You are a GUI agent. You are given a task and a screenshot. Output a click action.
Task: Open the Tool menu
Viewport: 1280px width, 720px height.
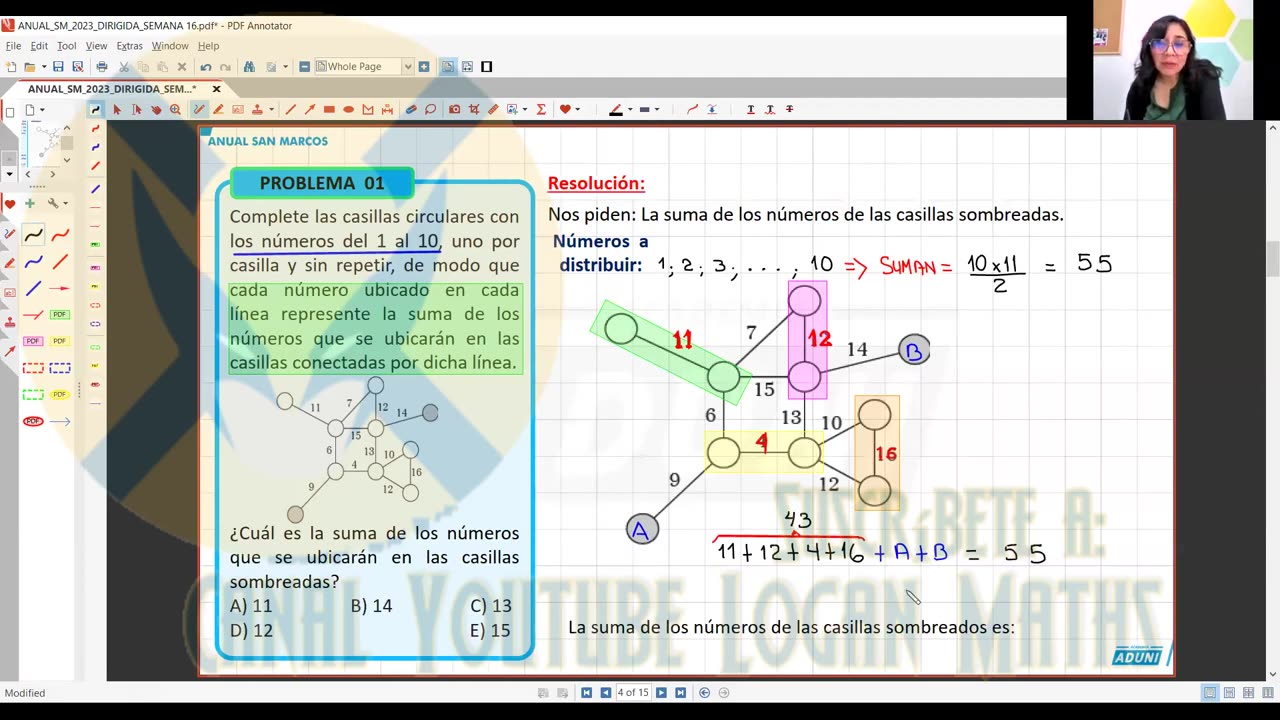tap(66, 46)
